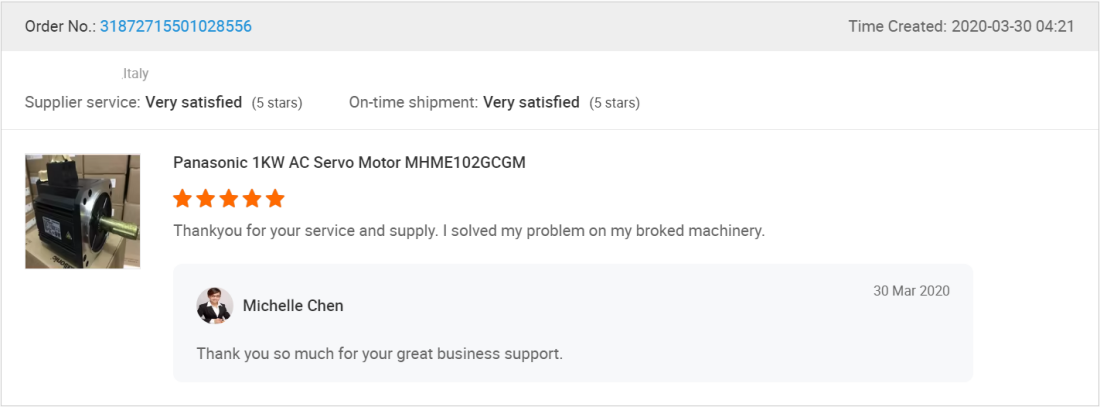Click the reply date 30 Mar 2020
The image size is (1100, 407).
click(x=911, y=291)
